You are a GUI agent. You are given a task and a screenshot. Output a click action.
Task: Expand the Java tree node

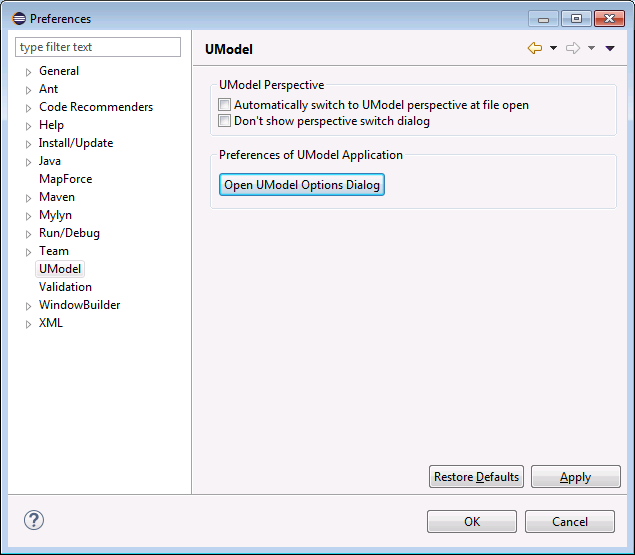pos(28,162)
